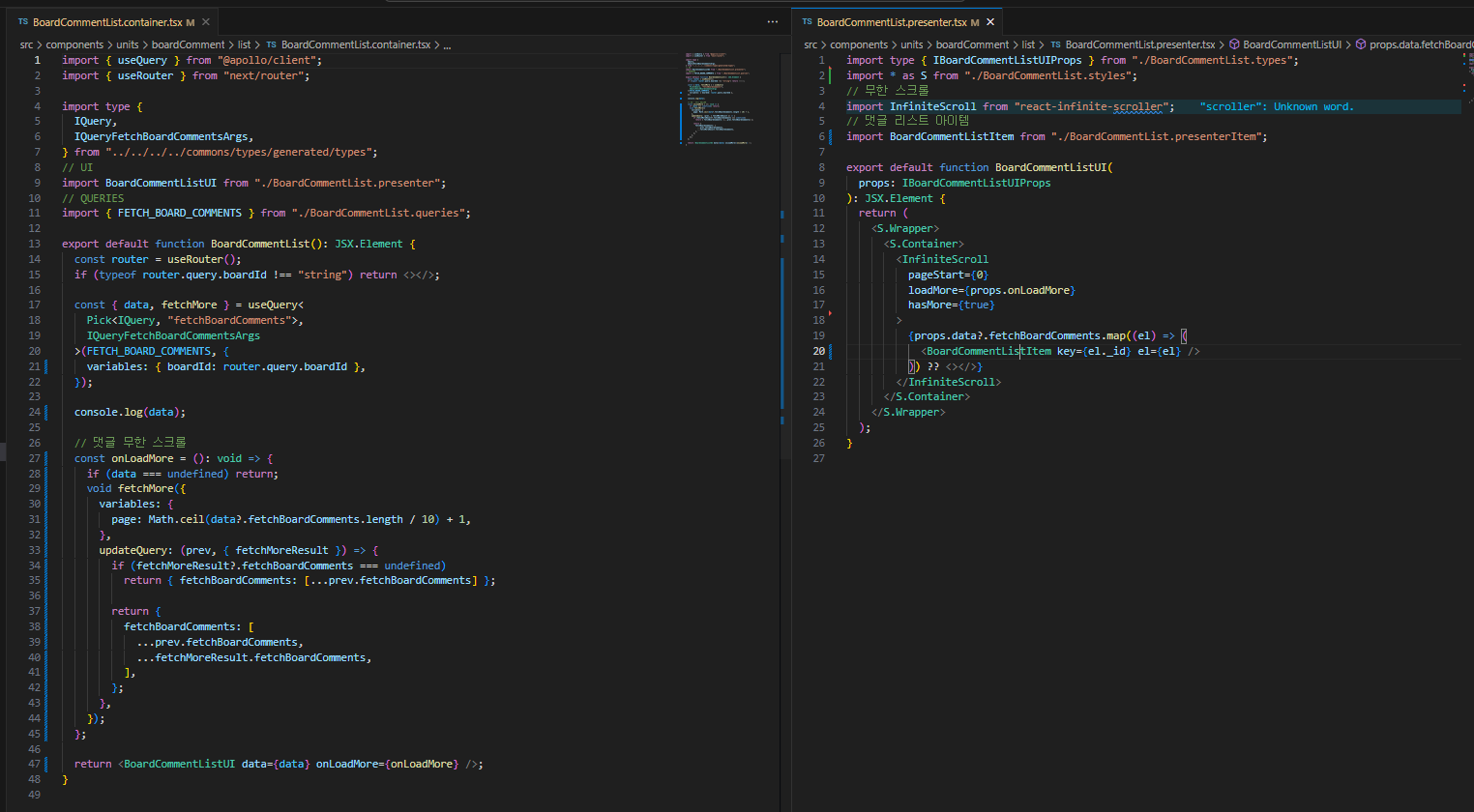Click the '// 댓글 리스트 아이템' comment
1474x812 pixels.
pyautogui.click(x=907, y=121)
